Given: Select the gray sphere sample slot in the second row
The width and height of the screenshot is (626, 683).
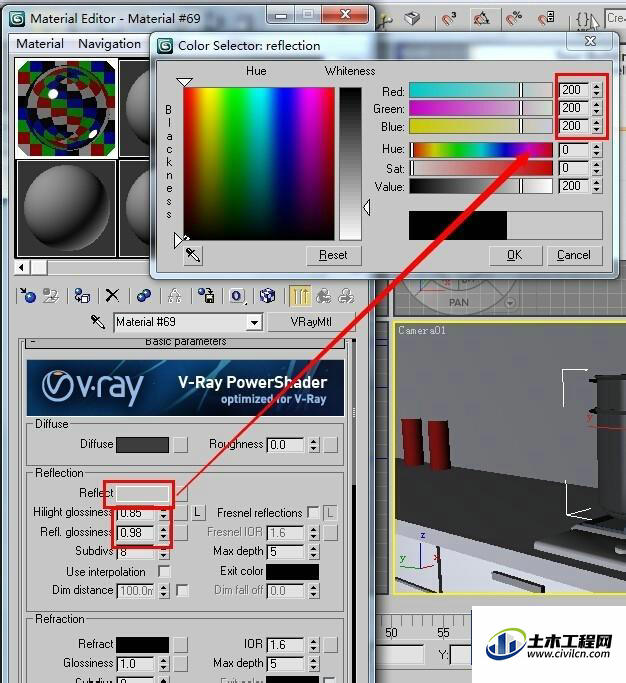Looking at the screenshot, I should tap(67, 209).
